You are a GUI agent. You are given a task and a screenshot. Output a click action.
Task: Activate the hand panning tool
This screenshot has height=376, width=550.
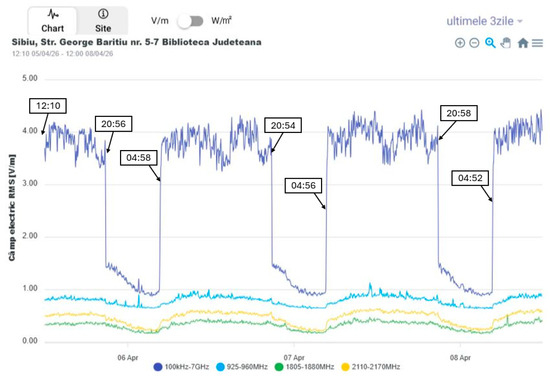click(505, 43)
